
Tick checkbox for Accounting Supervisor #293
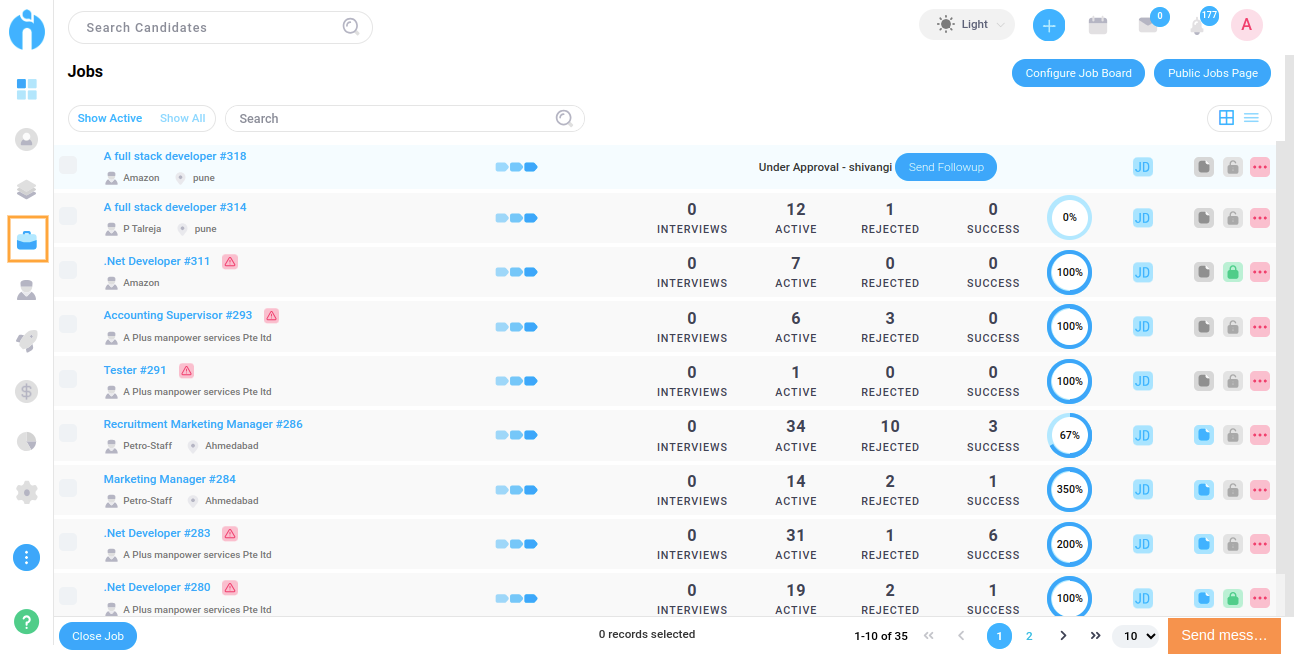pos(68,324)
